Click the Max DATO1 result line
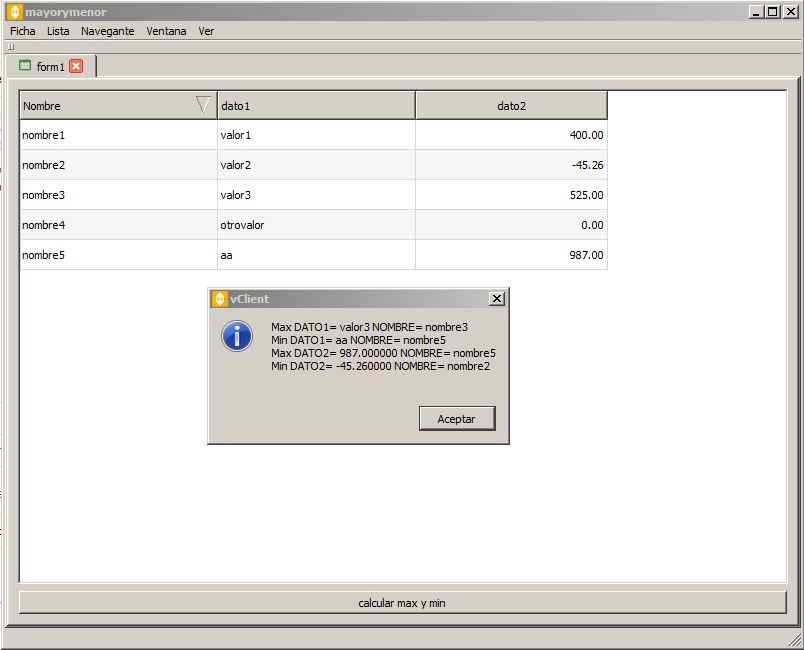 point(369,327)
